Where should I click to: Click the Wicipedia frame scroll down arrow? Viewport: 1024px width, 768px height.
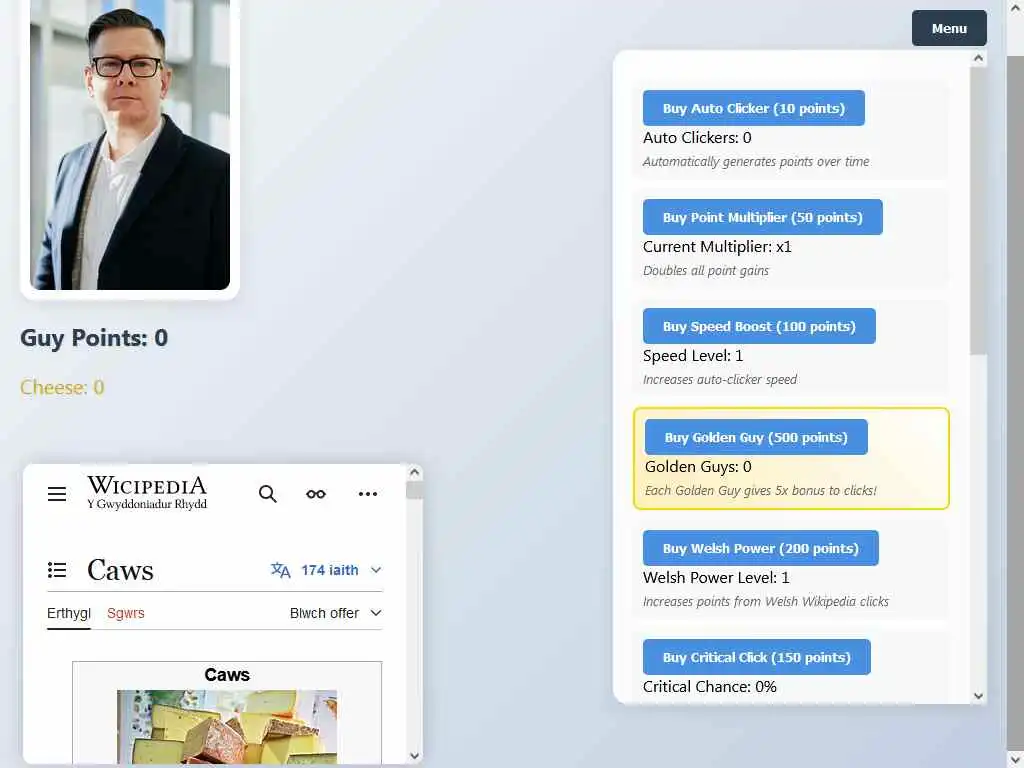pos(414,756)
